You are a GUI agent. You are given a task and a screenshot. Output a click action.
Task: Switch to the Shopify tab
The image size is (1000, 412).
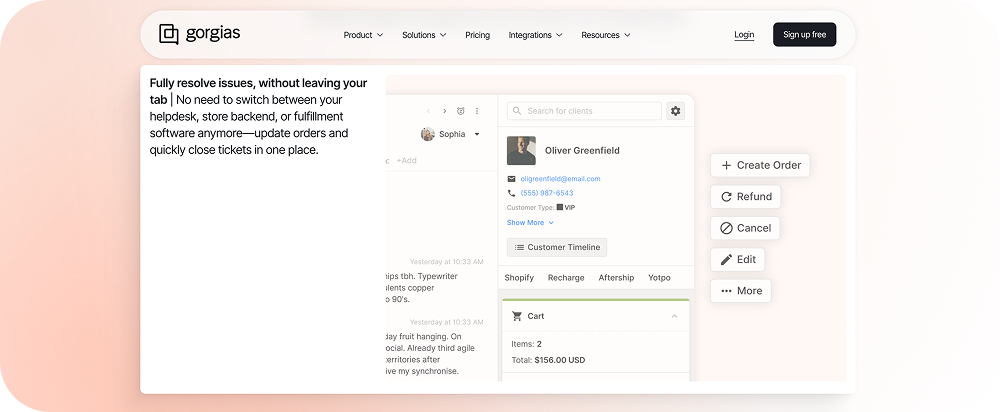[519, 278]
